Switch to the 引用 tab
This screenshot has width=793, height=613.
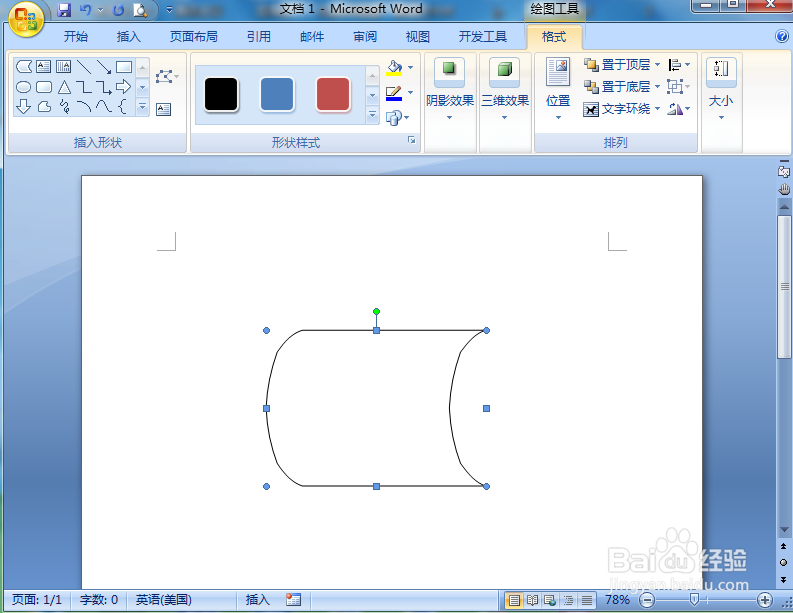pyautogui.click(x=258, y=36)
